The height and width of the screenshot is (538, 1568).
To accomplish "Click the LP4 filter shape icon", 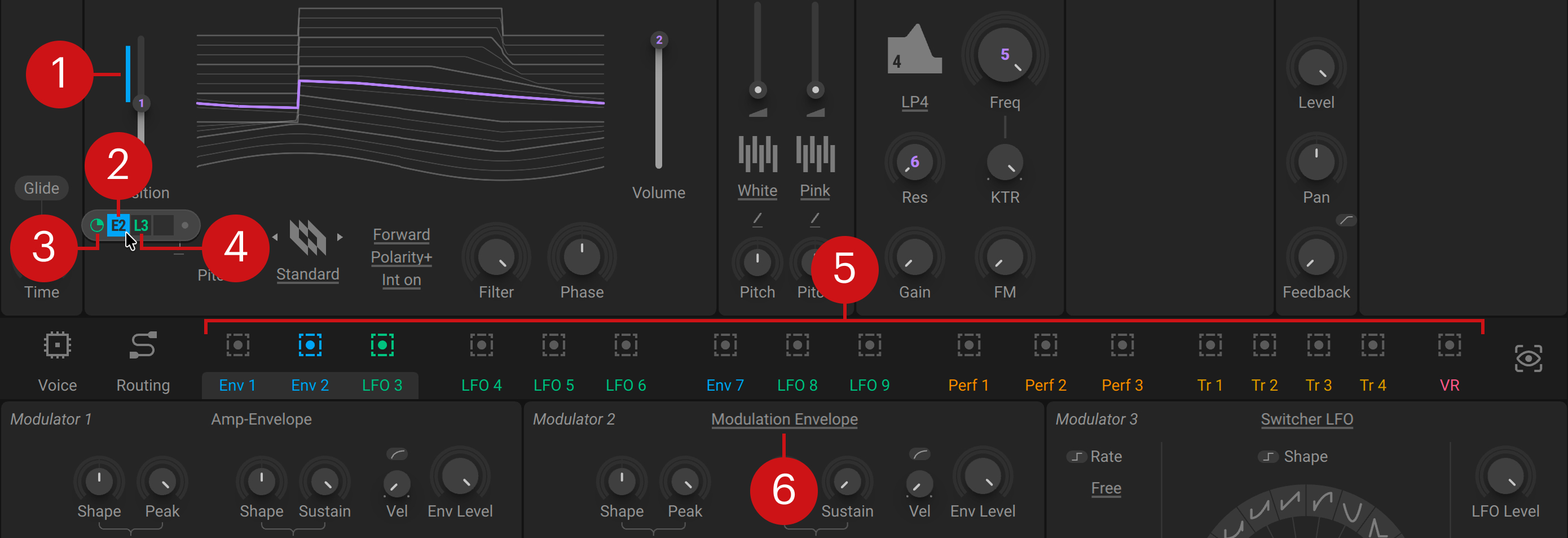I will click(x=914, y=49).
